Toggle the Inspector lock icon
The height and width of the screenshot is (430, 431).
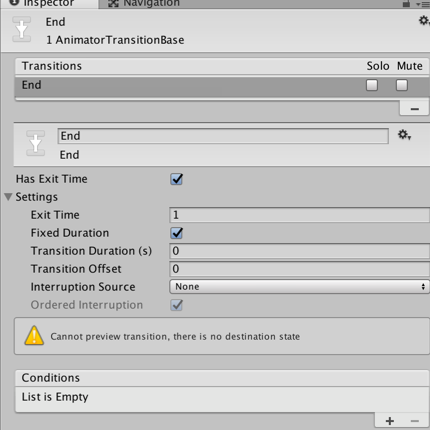(406, 4)
